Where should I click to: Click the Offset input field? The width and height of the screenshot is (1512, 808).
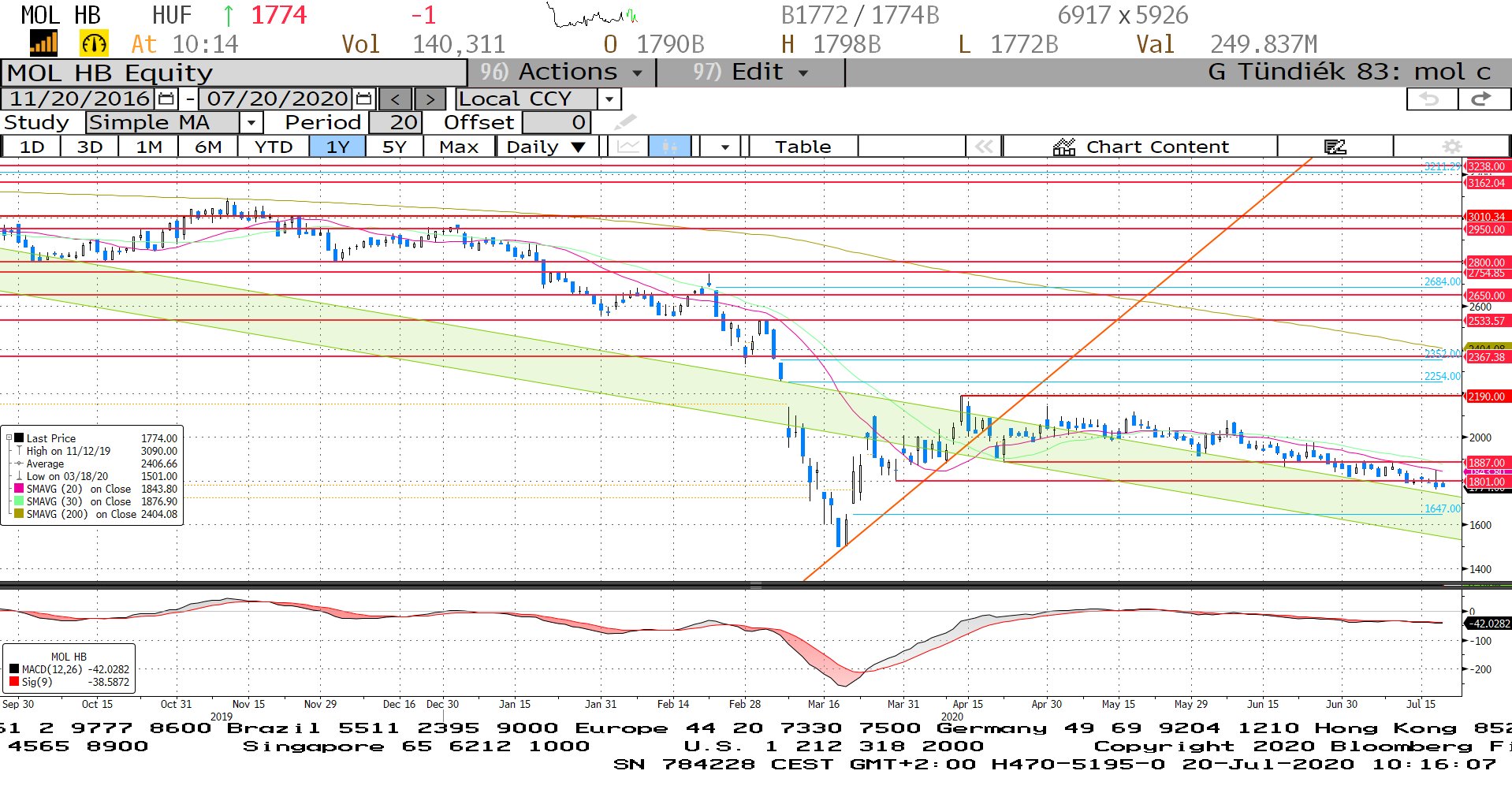point(556,122)
